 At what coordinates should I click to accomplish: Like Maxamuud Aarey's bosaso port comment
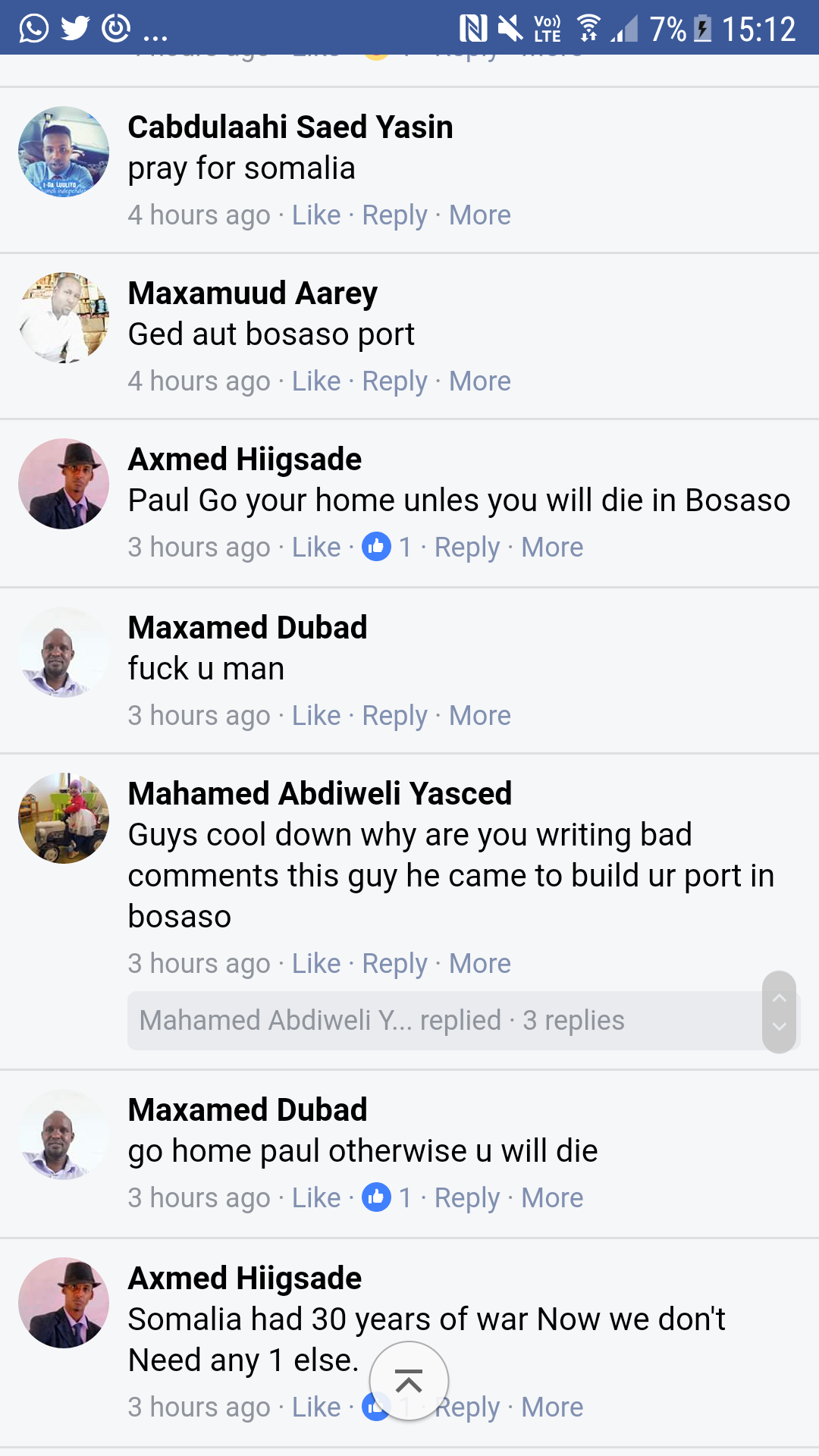point(316,381)
